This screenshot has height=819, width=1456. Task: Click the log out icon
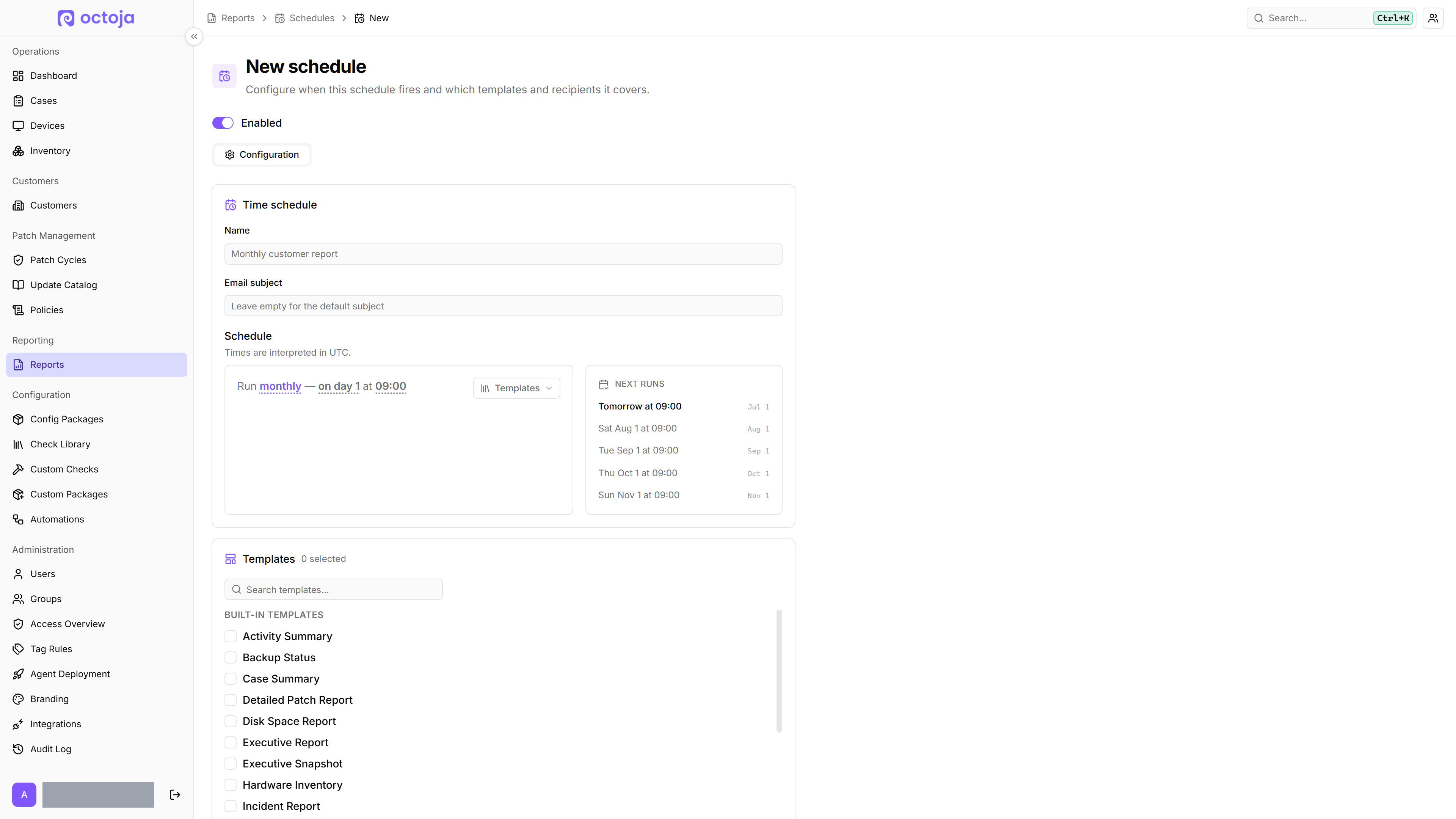tap(175, 795)
